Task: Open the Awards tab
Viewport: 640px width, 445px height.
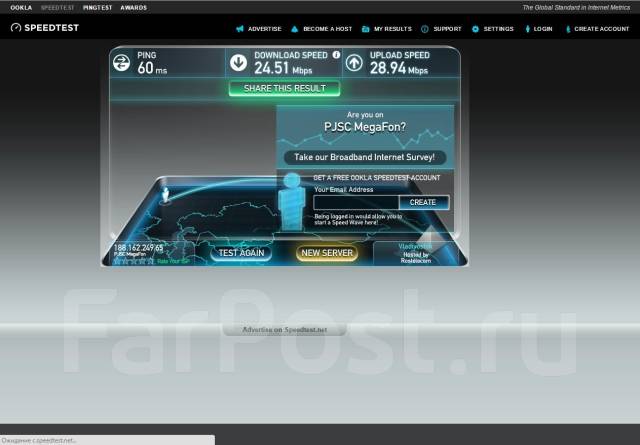Action: [133, 7]
